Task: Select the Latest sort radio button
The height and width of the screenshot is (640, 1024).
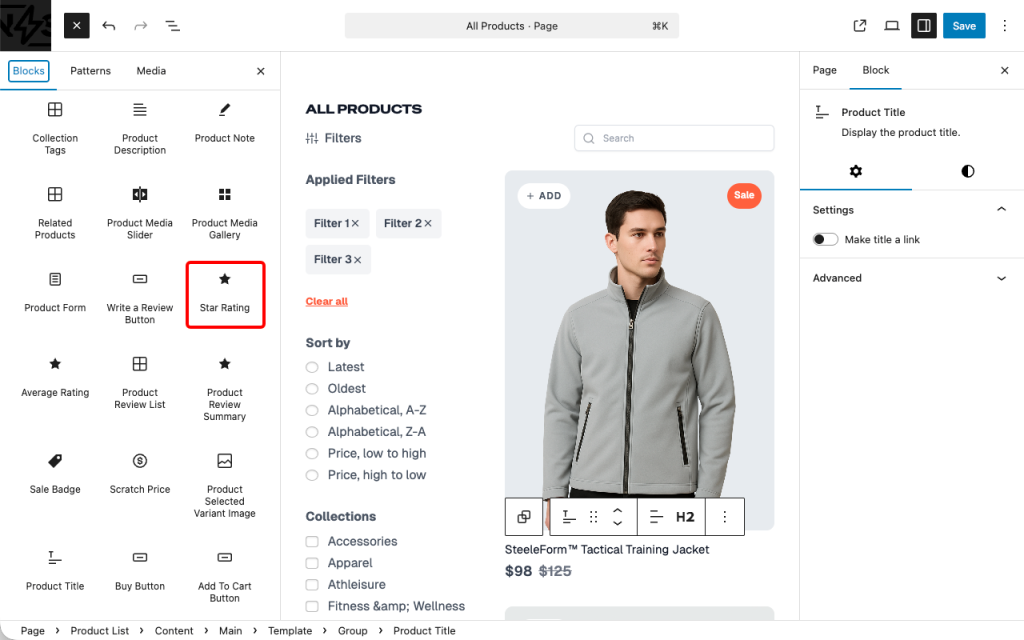Action: (313, 367)
